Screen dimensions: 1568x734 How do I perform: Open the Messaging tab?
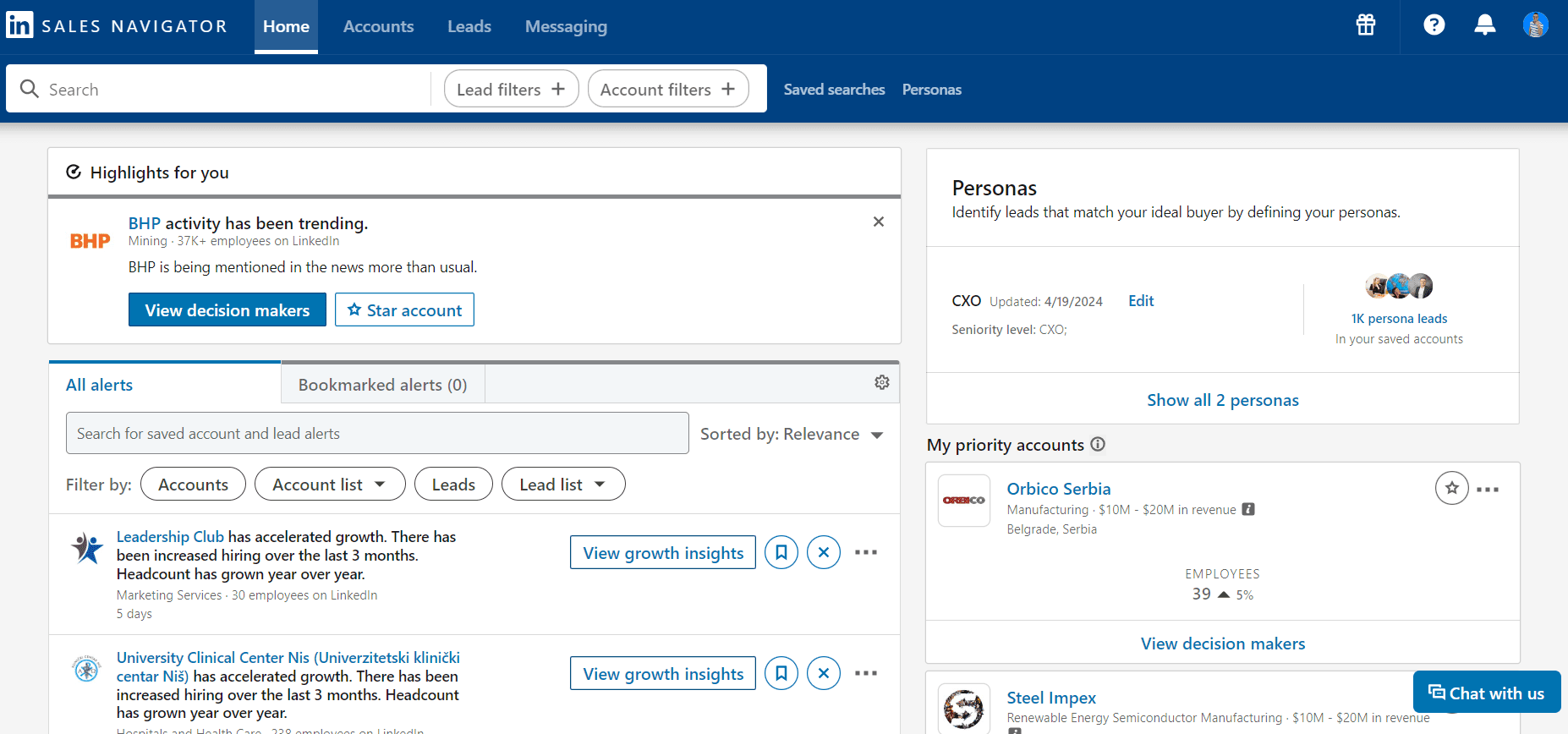566,27
